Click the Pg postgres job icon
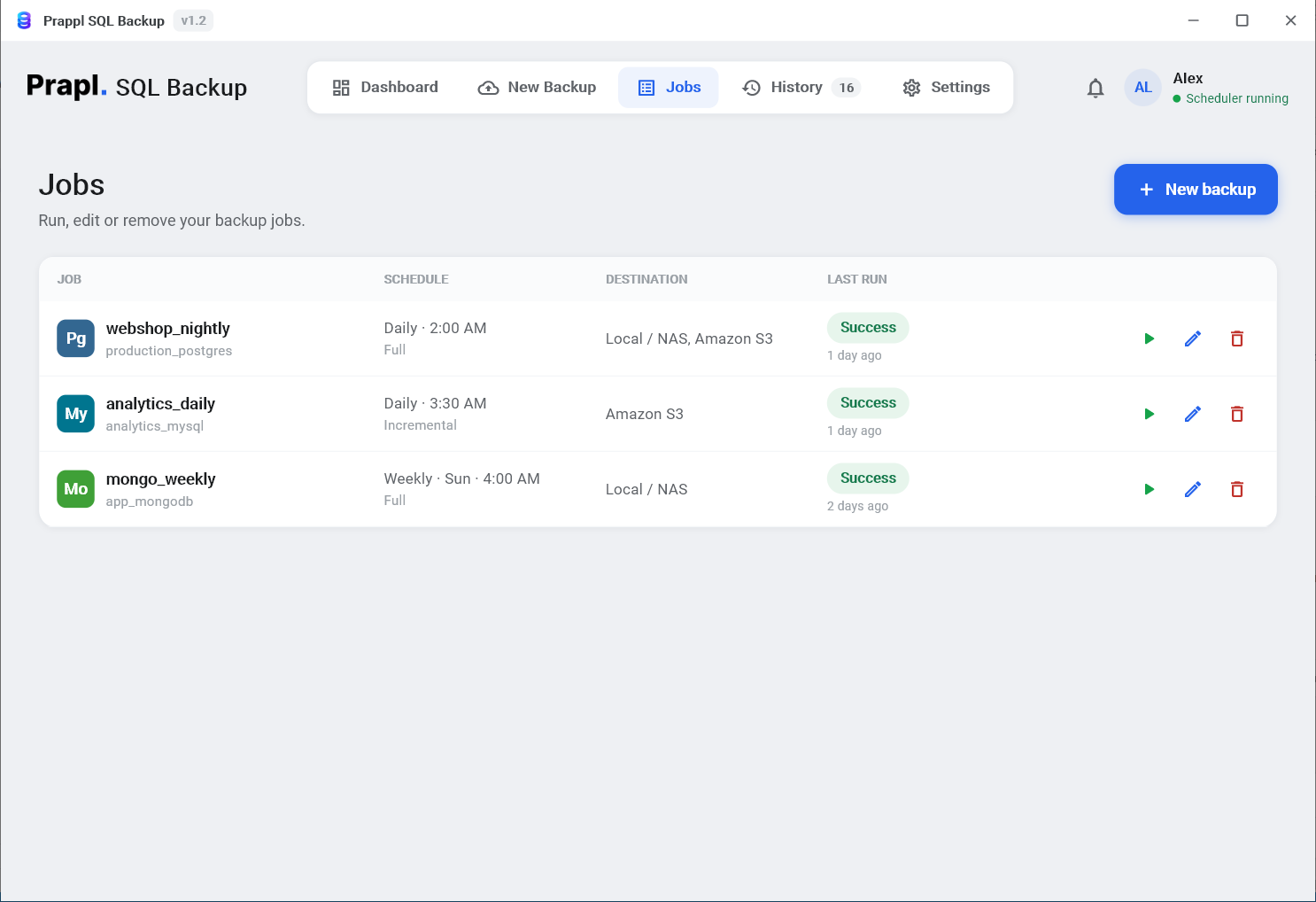The image size is (1316, 902). (x=76, y=338)
